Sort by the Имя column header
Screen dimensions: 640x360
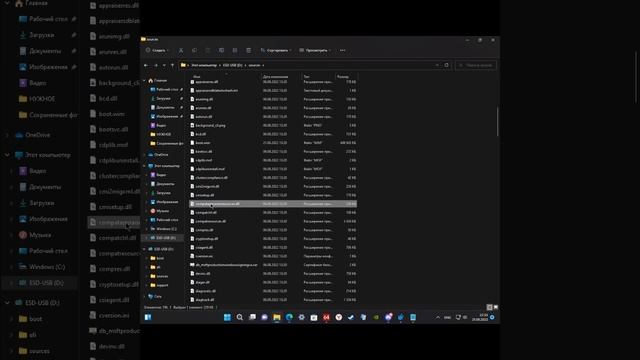pos(197,76)
